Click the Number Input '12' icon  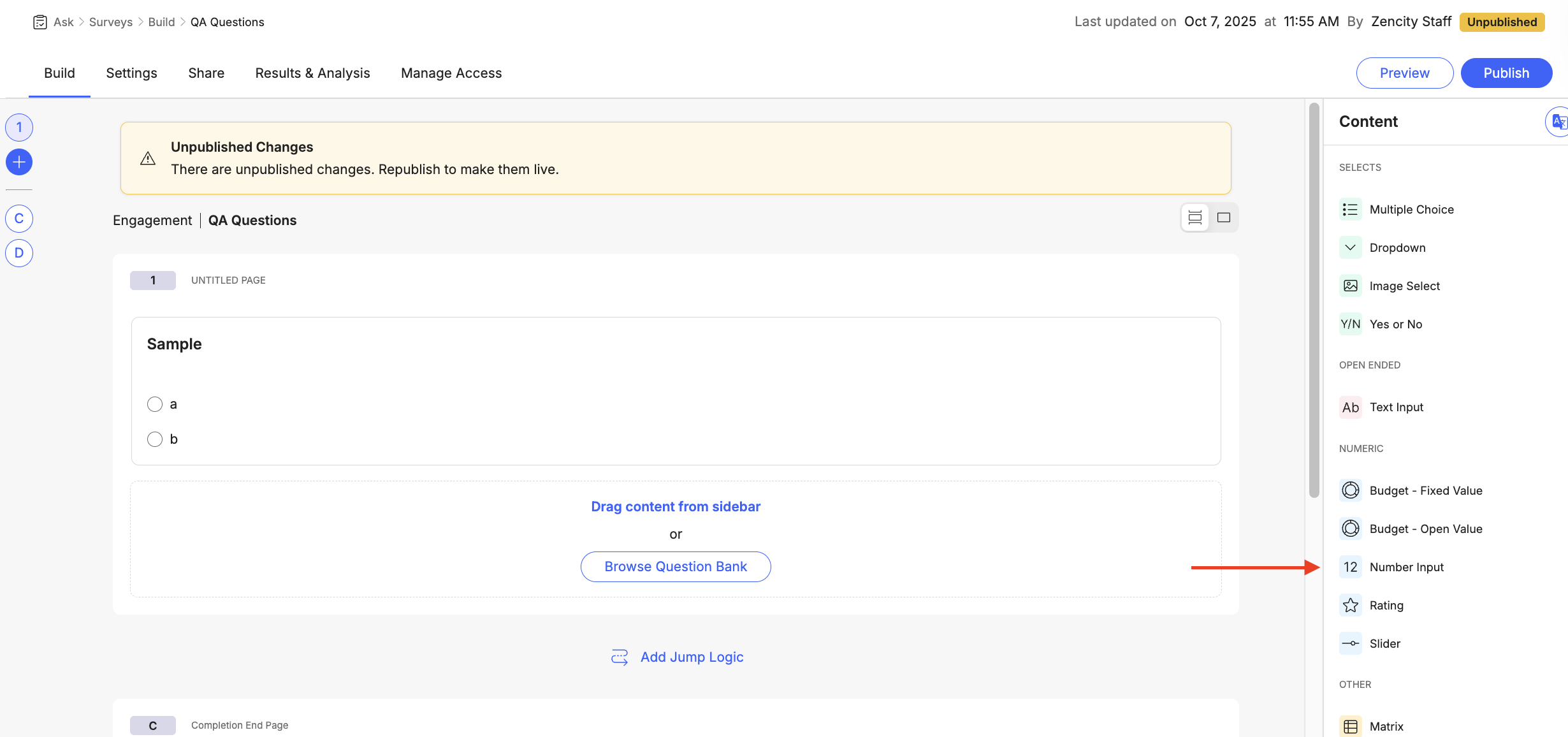point(1351,567)
